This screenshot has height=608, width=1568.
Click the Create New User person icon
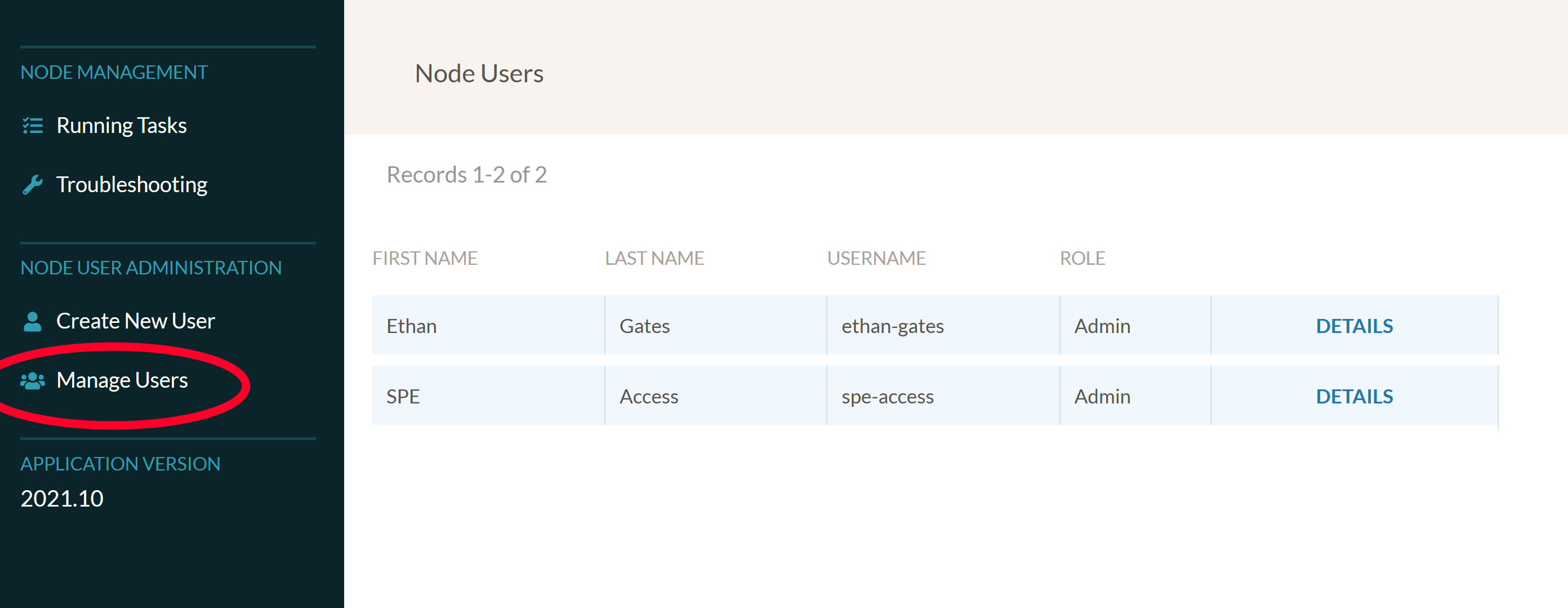pyautogui.click(x=32, y=321)
